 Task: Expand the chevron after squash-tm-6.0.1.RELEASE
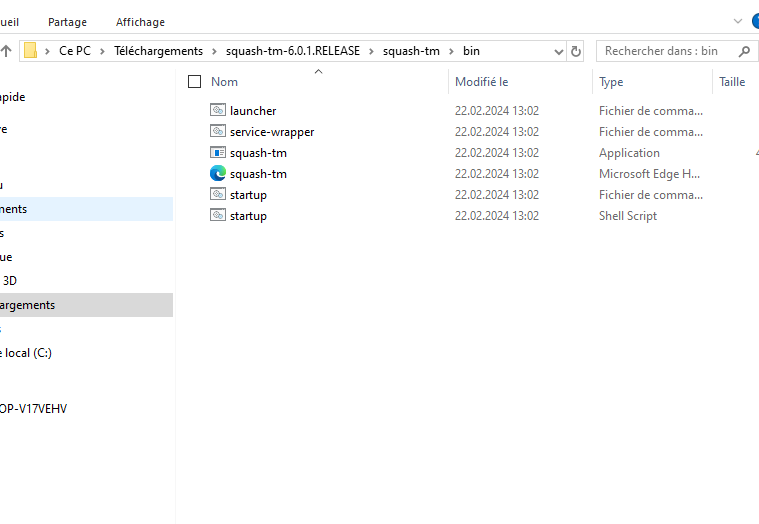pos(371,51)
